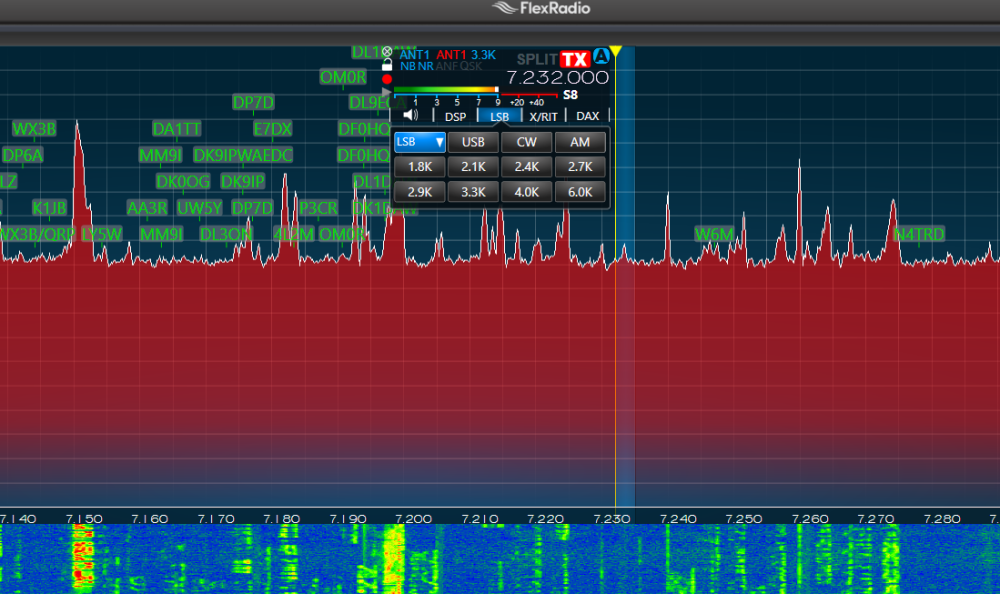The image size is (1000, 594).
Task: Switch mode to AM
Action: pos(580,142)
